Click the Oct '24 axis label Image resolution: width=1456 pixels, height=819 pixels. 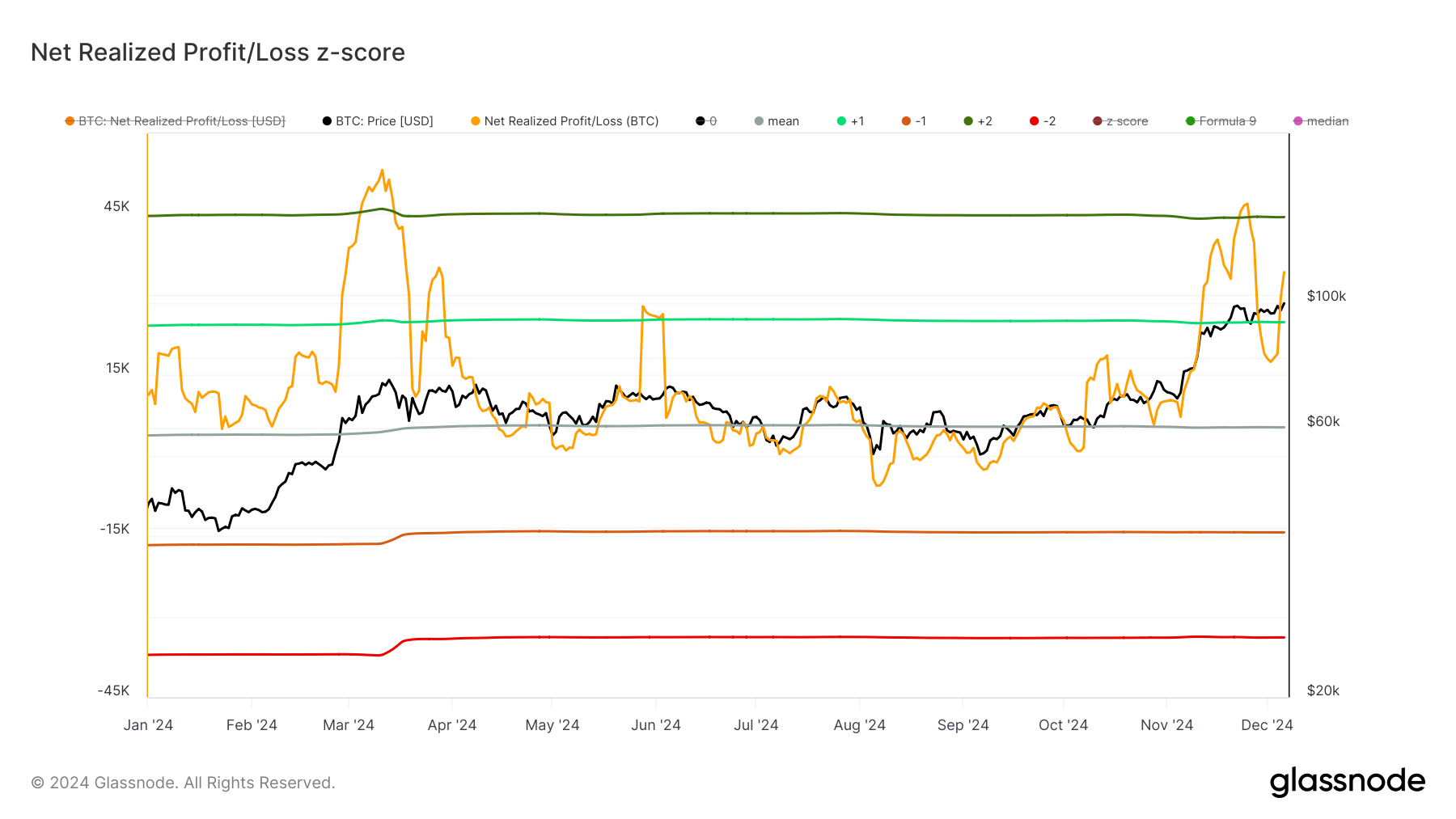1064,725
